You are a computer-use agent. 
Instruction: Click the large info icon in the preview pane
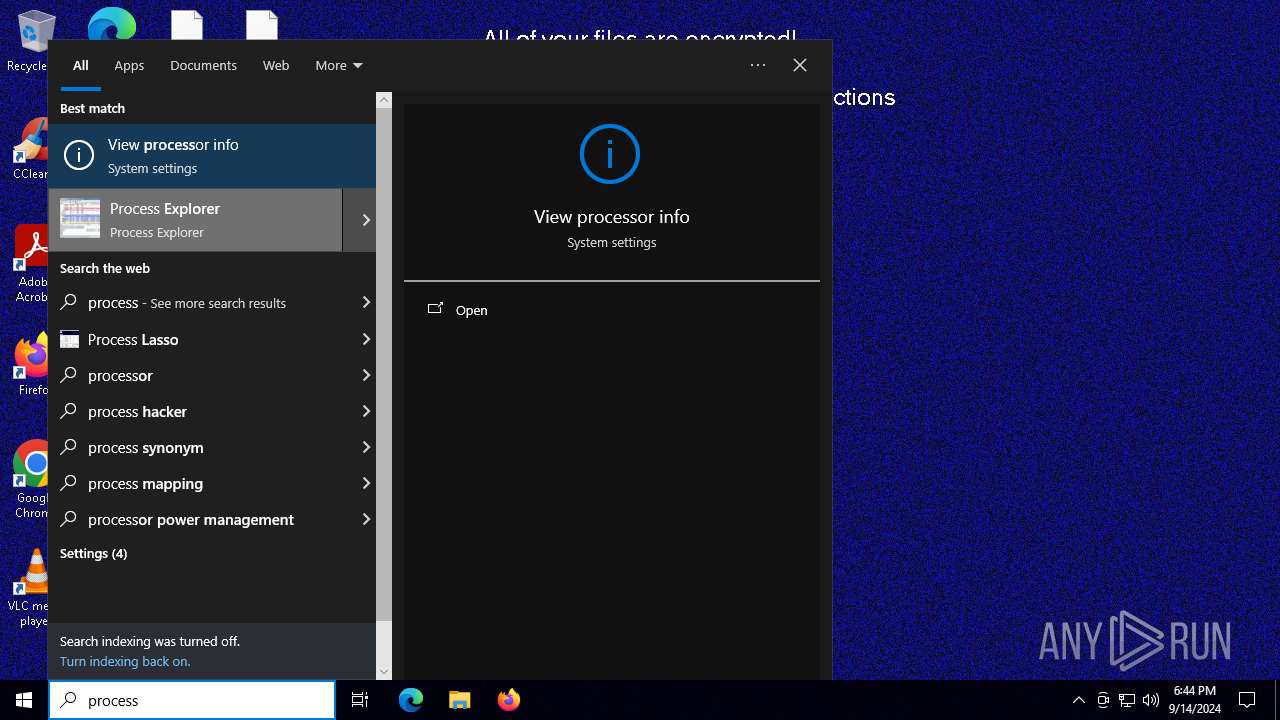point(610,154)
